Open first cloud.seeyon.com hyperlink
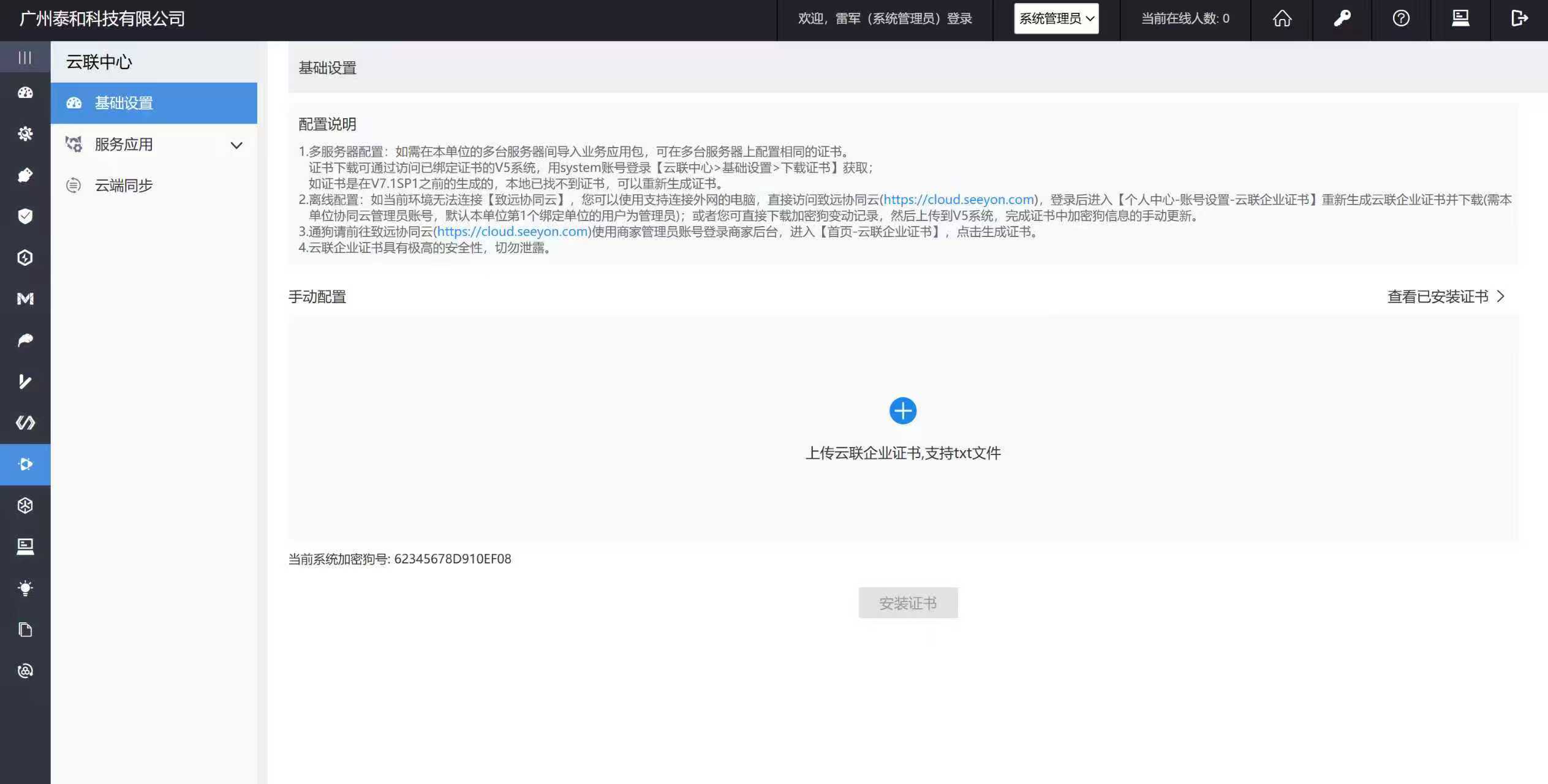This screenshot has height=784, width=1548. coord(958,200)
